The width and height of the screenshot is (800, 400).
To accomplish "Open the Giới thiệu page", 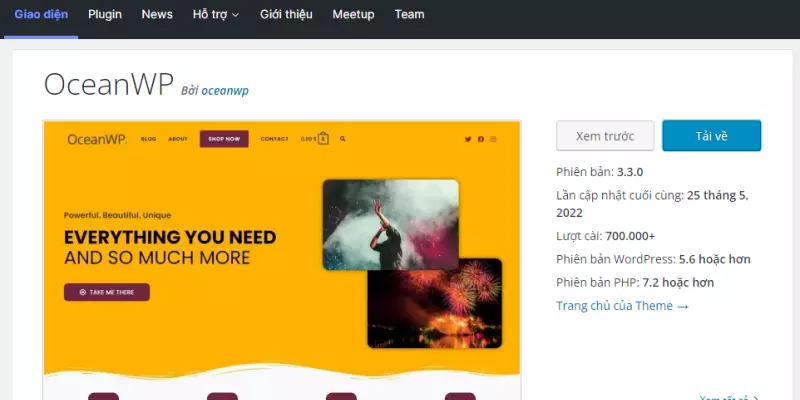I will click(x=286, y=14).
